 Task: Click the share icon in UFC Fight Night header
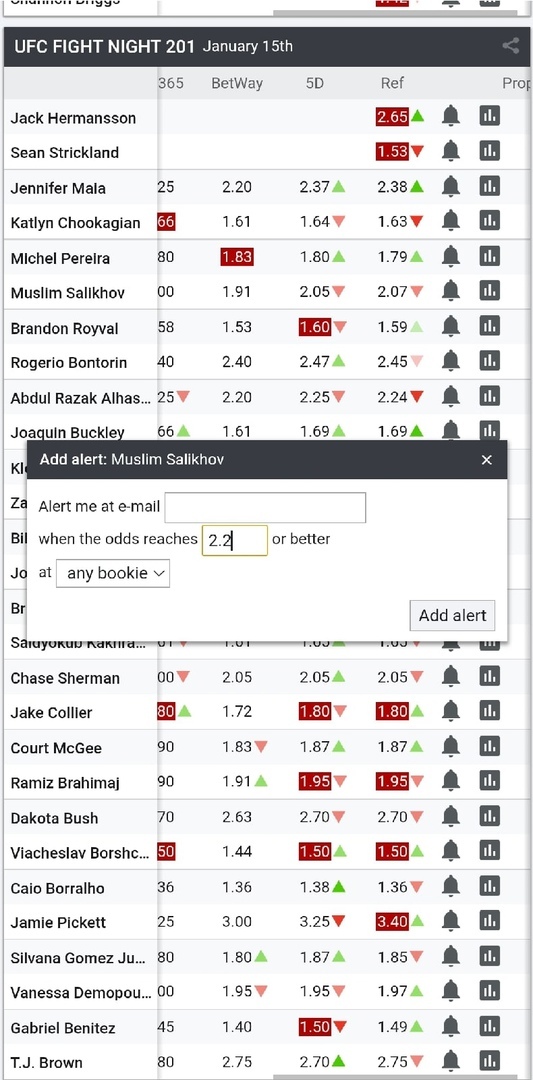[510, 46]
